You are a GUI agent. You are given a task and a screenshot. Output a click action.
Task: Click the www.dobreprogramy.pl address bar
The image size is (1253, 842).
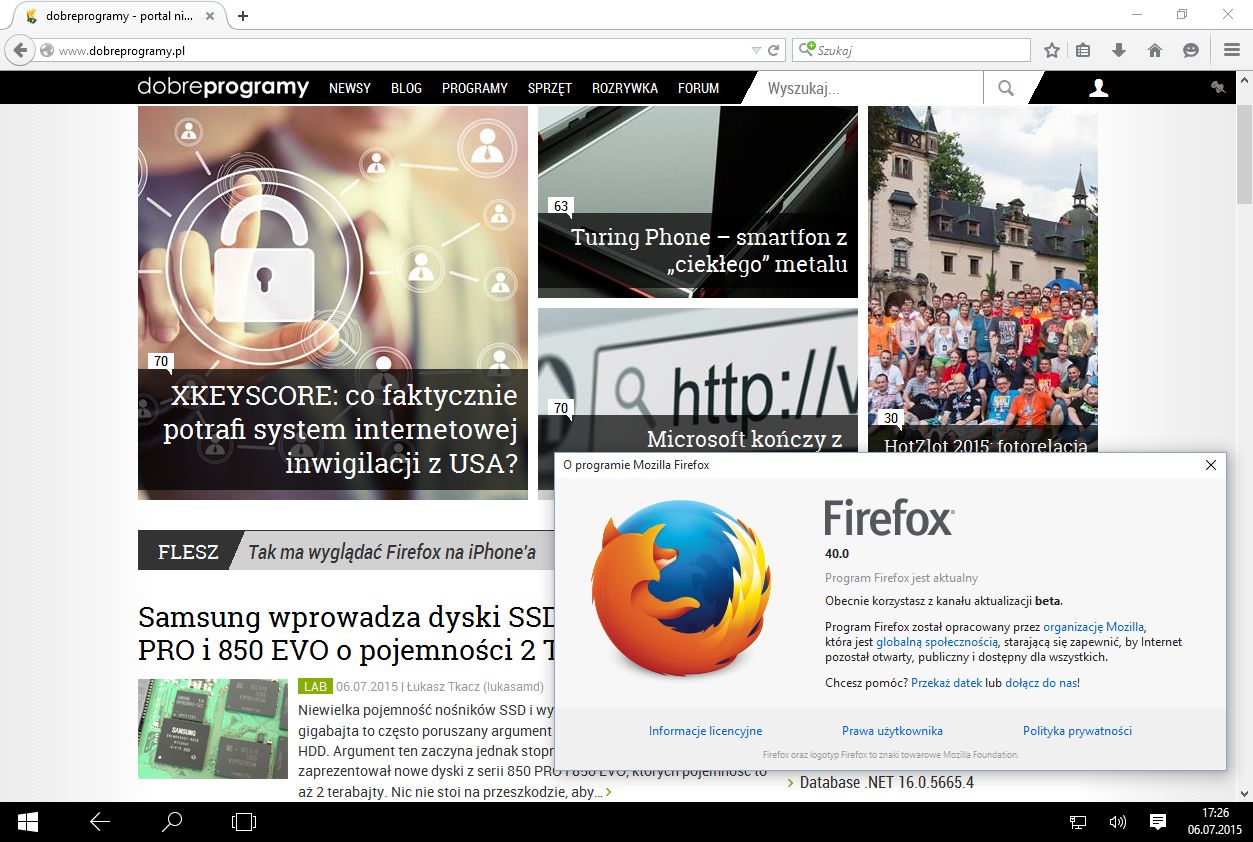(400, 50)
